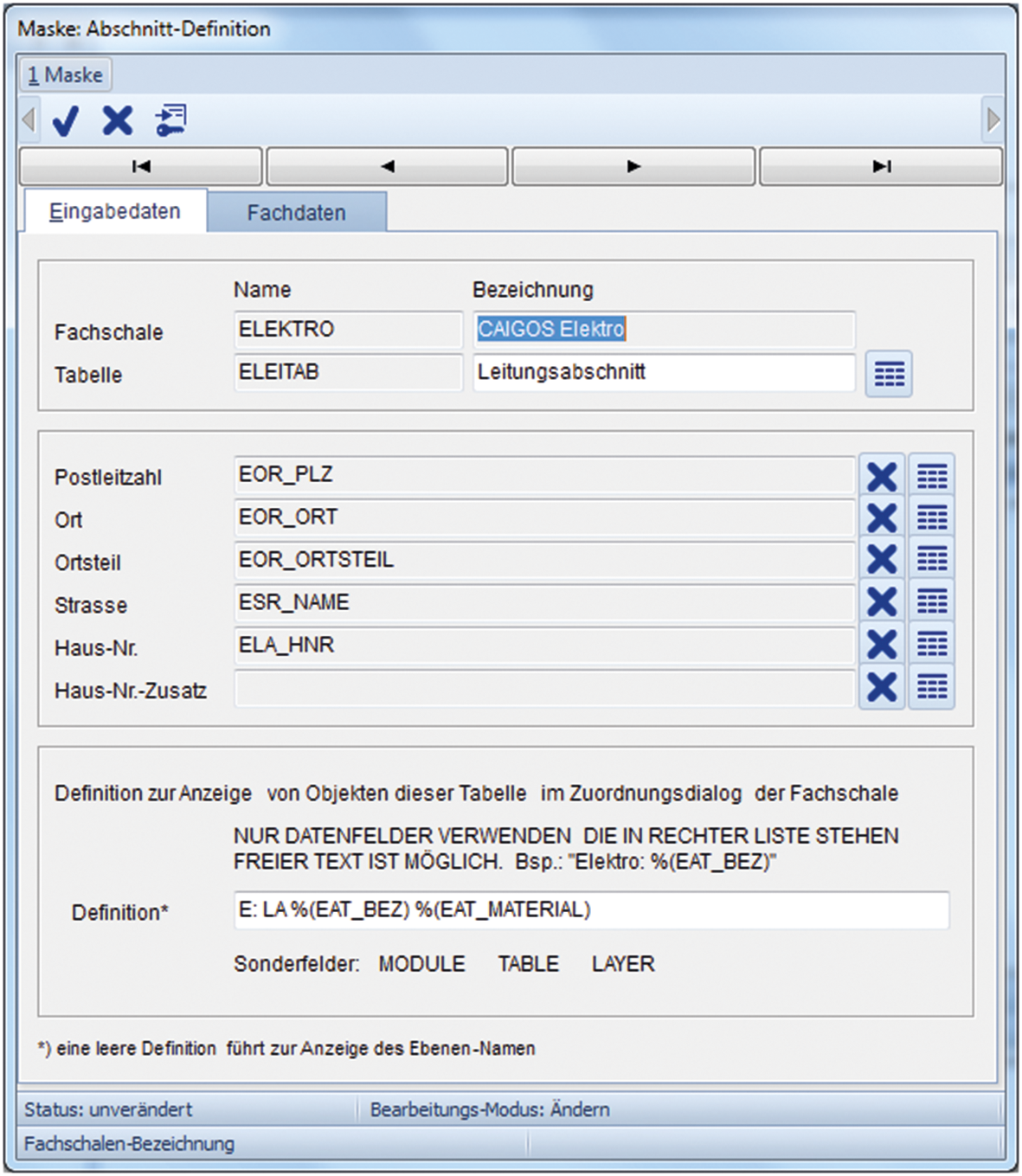The width and height of the screenshot is (1022, 1176).
Task: Open field list for Ort
Action: (x=932, y=518)
